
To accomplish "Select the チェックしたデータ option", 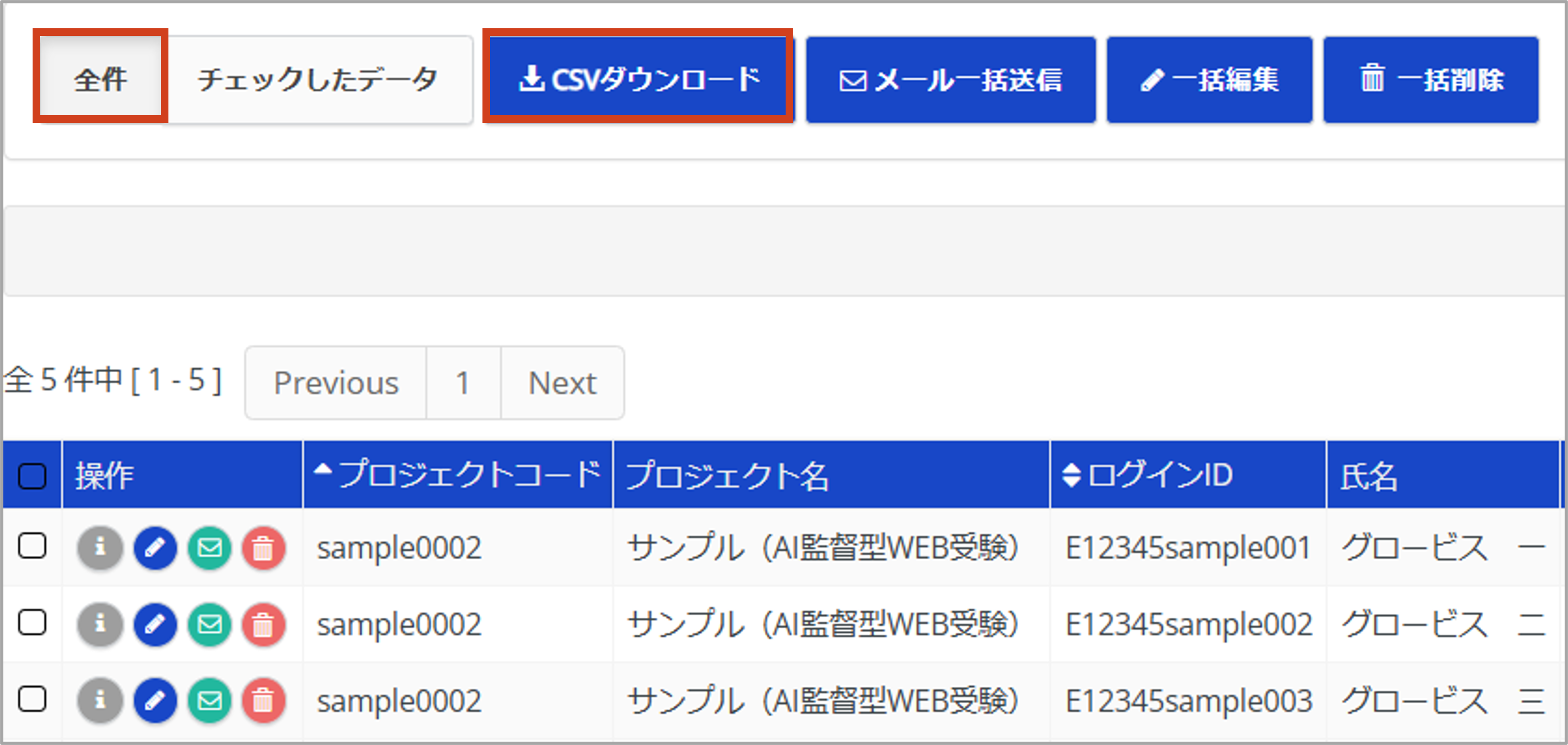I will point(318,80).
